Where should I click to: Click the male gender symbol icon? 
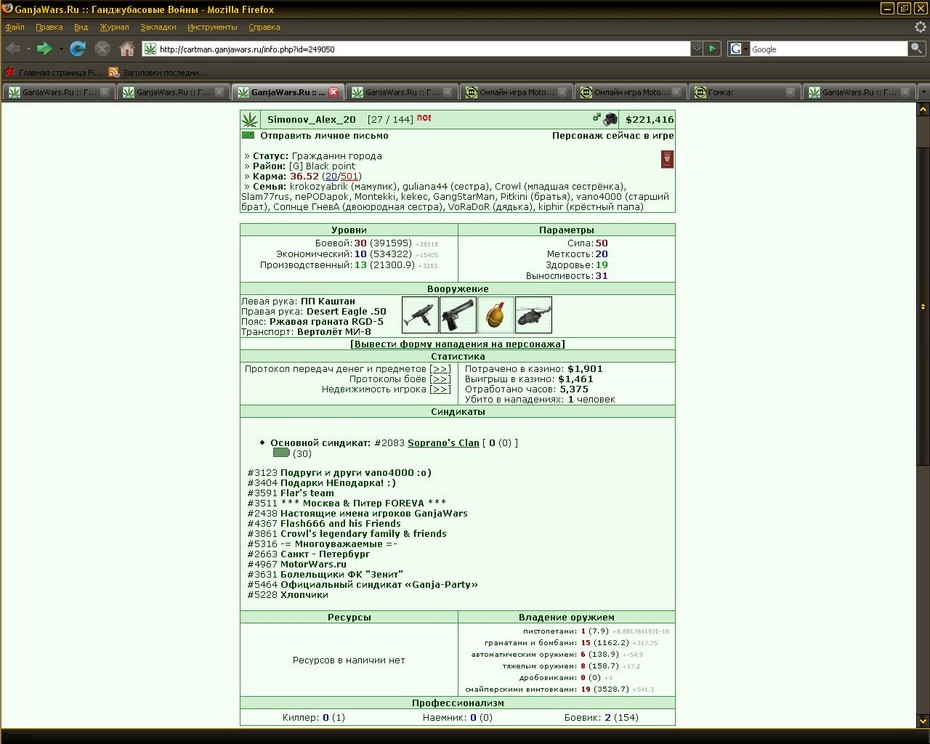coord(597,117)
